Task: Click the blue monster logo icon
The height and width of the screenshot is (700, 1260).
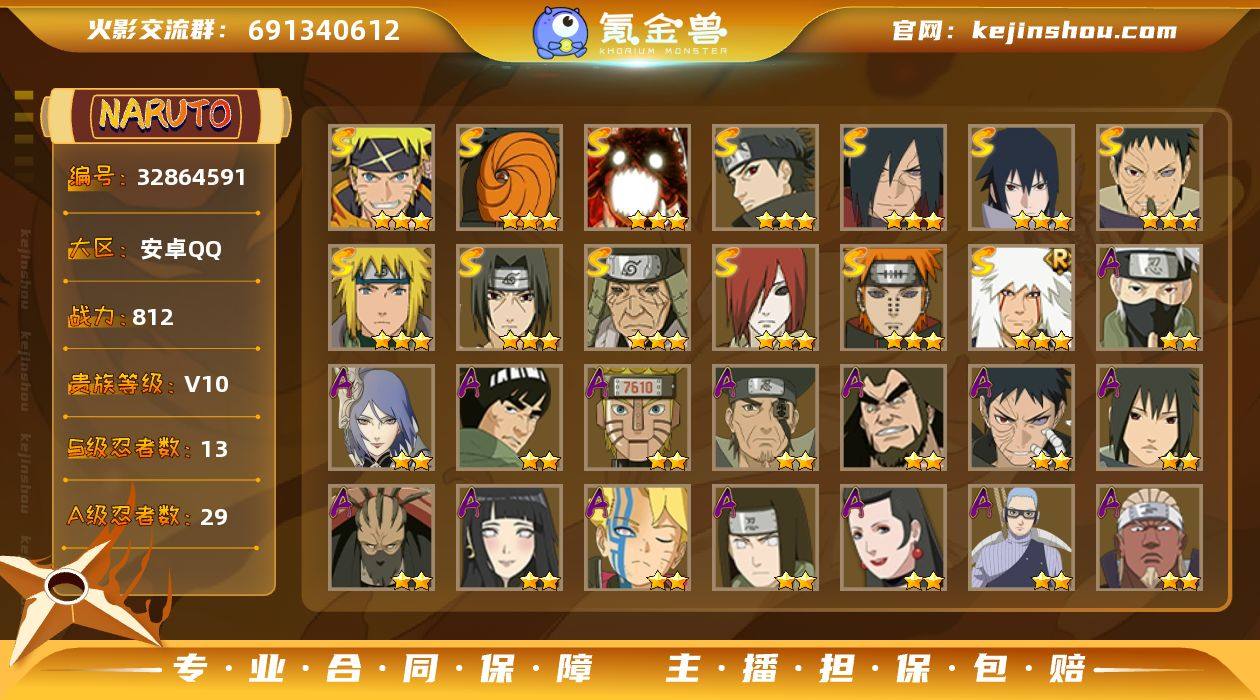Action: pos(560,31)
